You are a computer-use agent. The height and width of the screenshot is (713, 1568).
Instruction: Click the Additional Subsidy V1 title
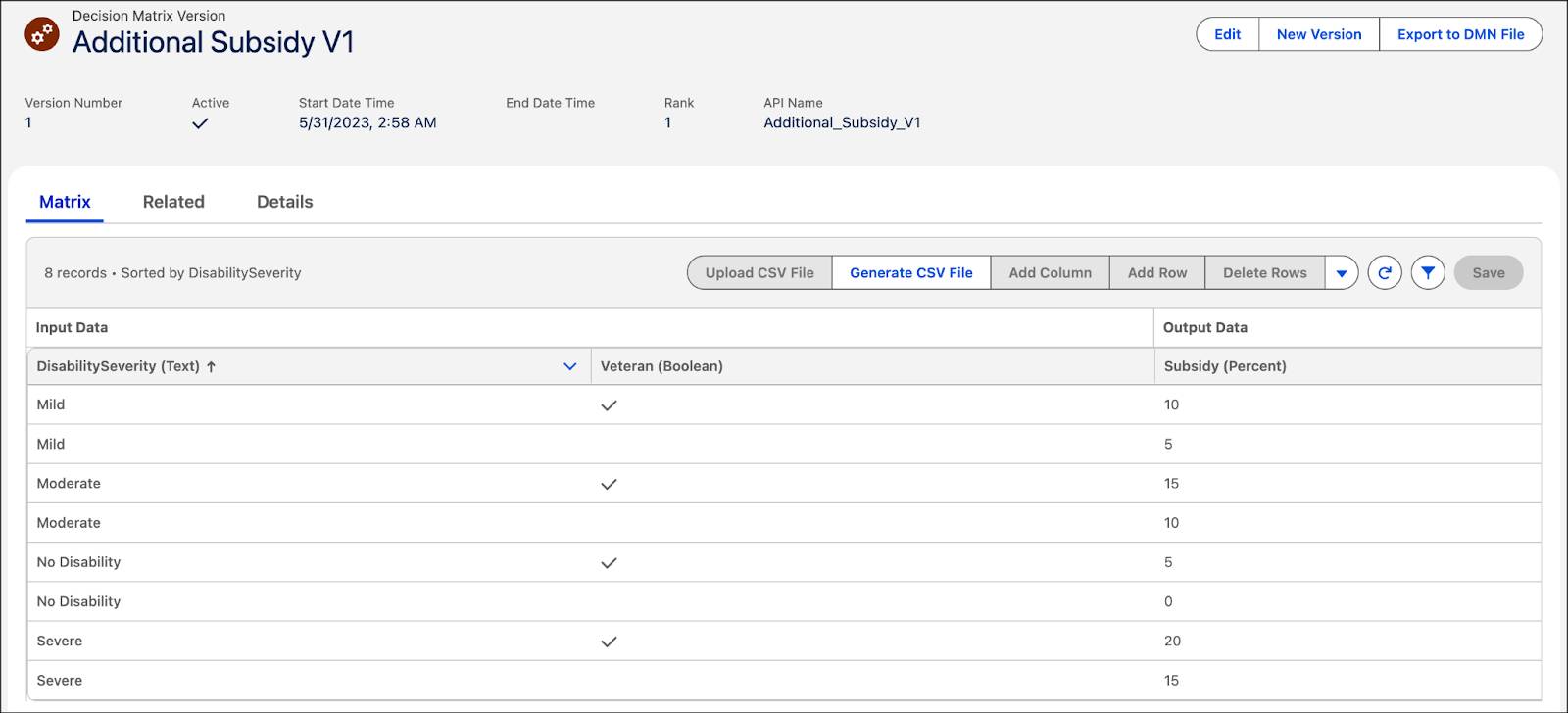click(213, 42)
